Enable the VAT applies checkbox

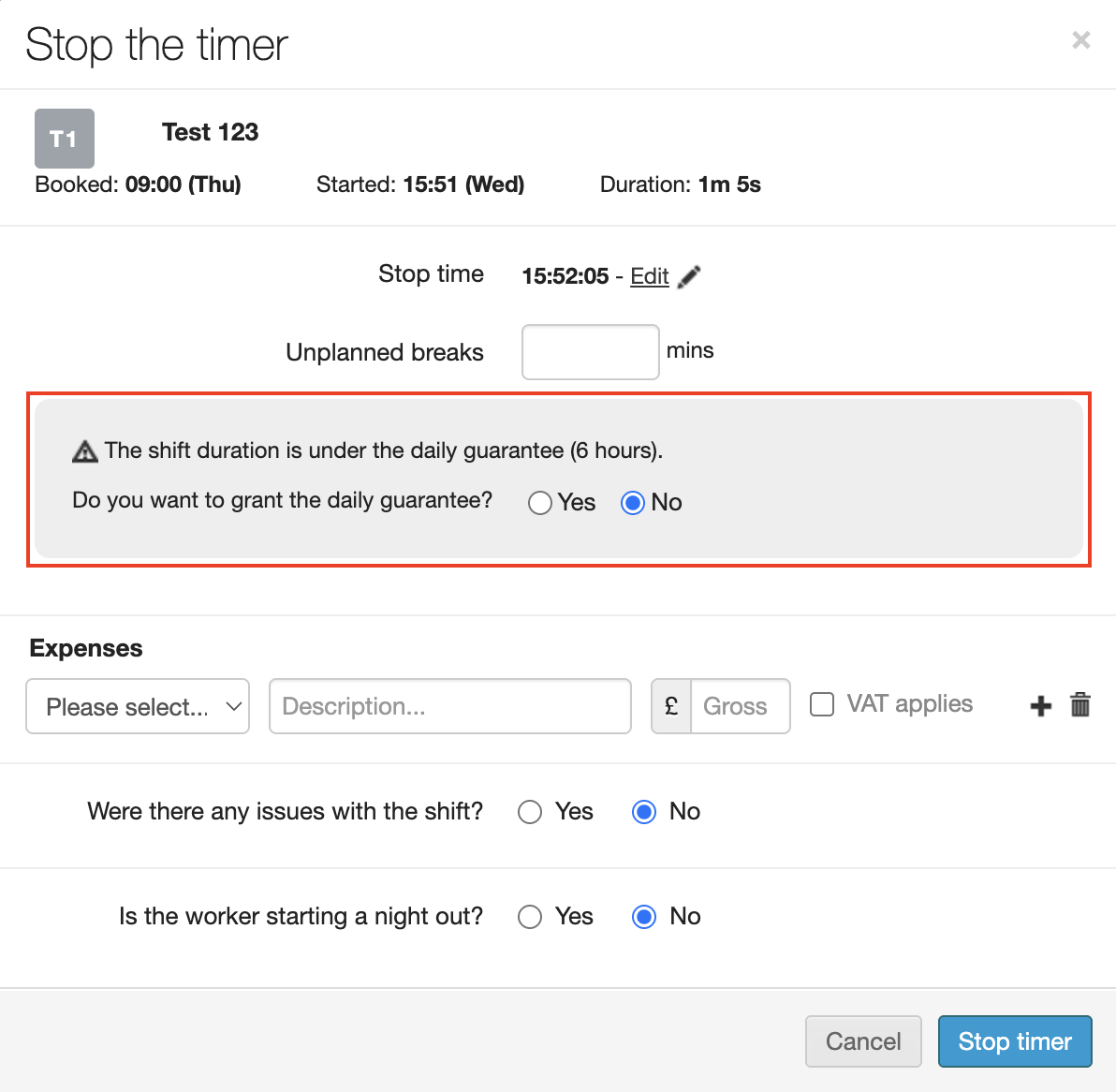822,704
